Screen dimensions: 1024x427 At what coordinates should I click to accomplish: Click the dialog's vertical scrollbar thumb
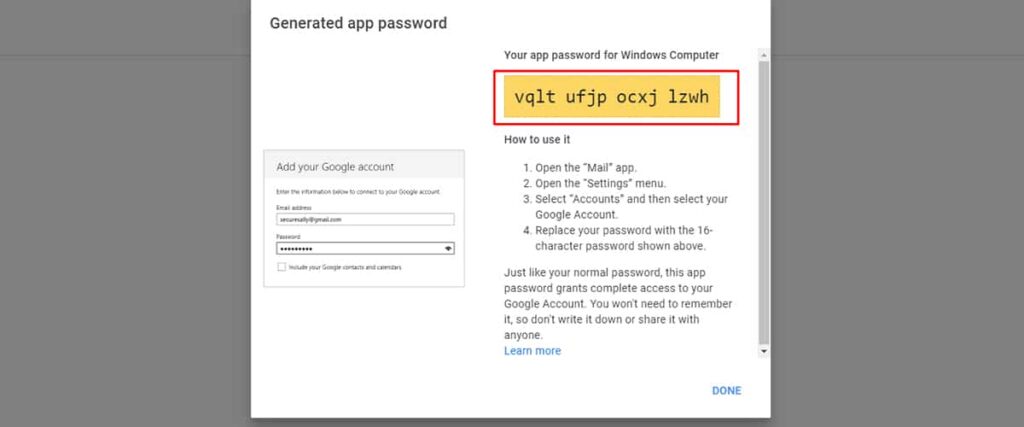[763, 202]
